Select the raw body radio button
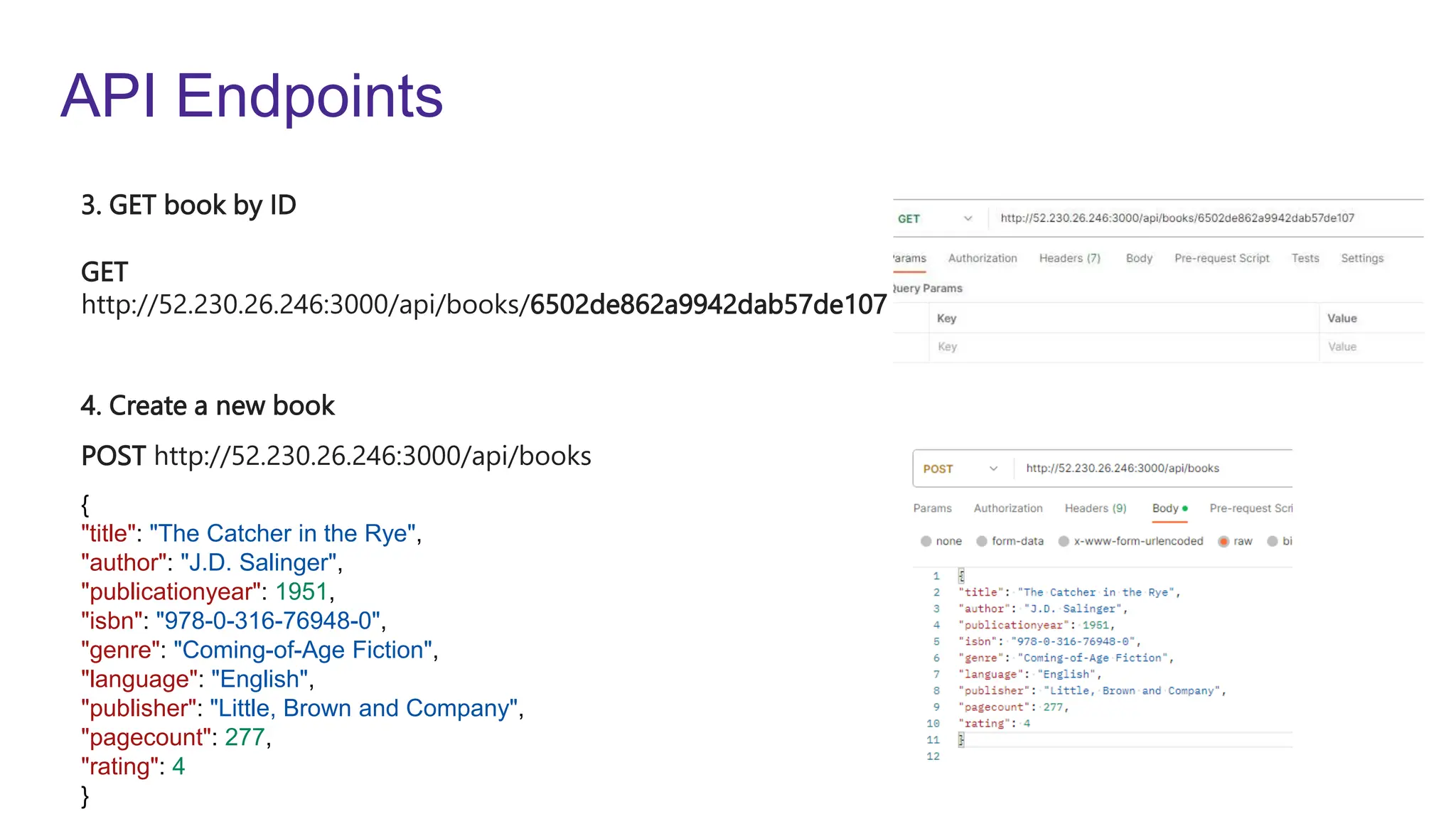1456x819 pixels. tap(1224, 541)
